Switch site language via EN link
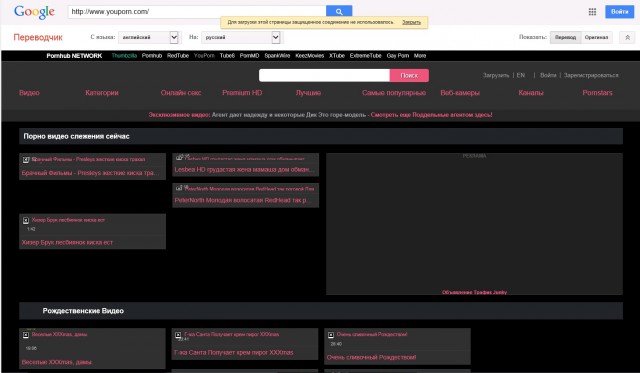 point(521,75)
